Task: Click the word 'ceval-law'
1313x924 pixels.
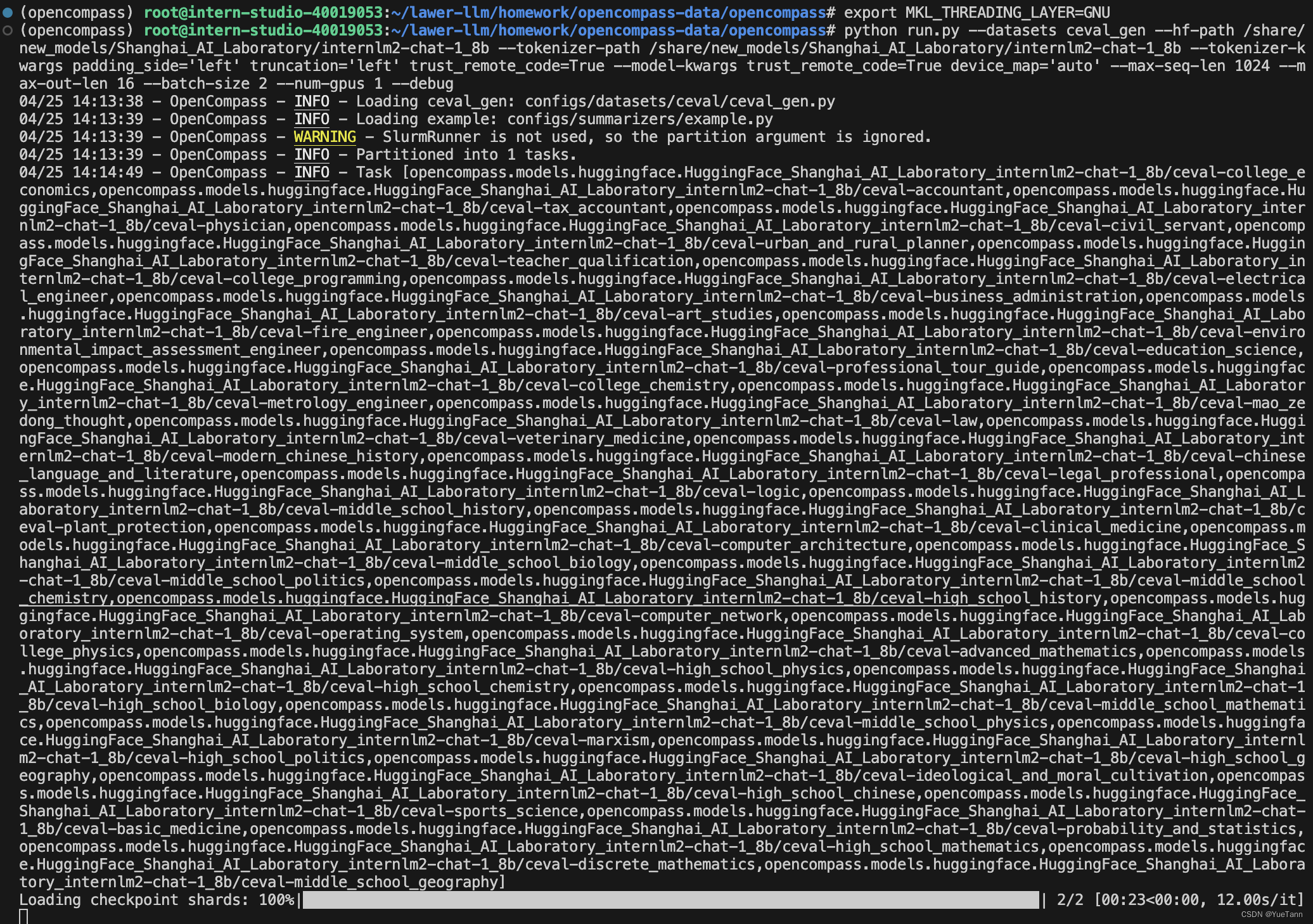Action: pyautogui.click(x=937, y=421)
